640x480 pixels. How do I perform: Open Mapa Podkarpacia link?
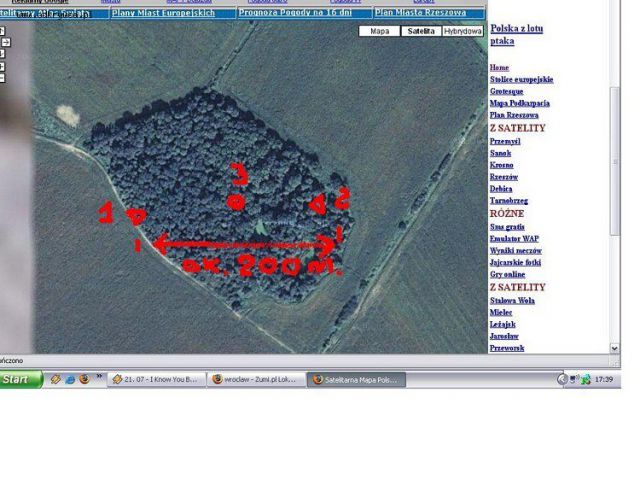click(x=520, y=103)
